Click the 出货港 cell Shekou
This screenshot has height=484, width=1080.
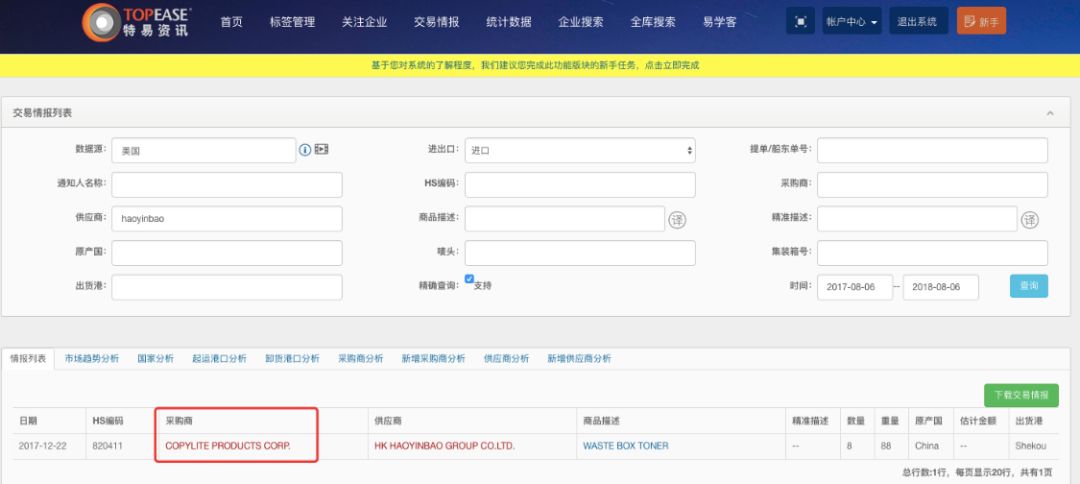(1030, 445)
